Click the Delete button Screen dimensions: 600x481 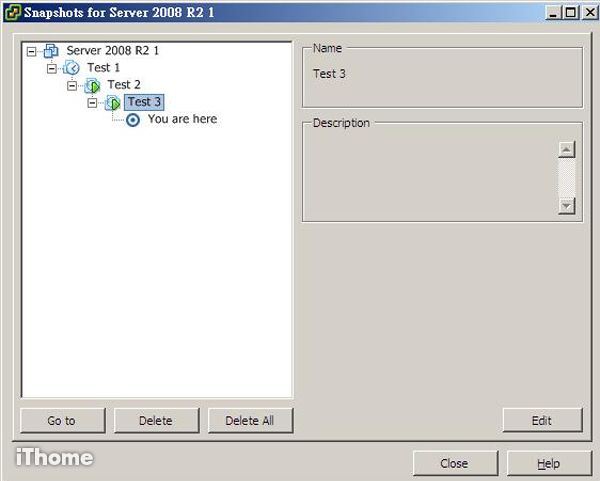157,421
